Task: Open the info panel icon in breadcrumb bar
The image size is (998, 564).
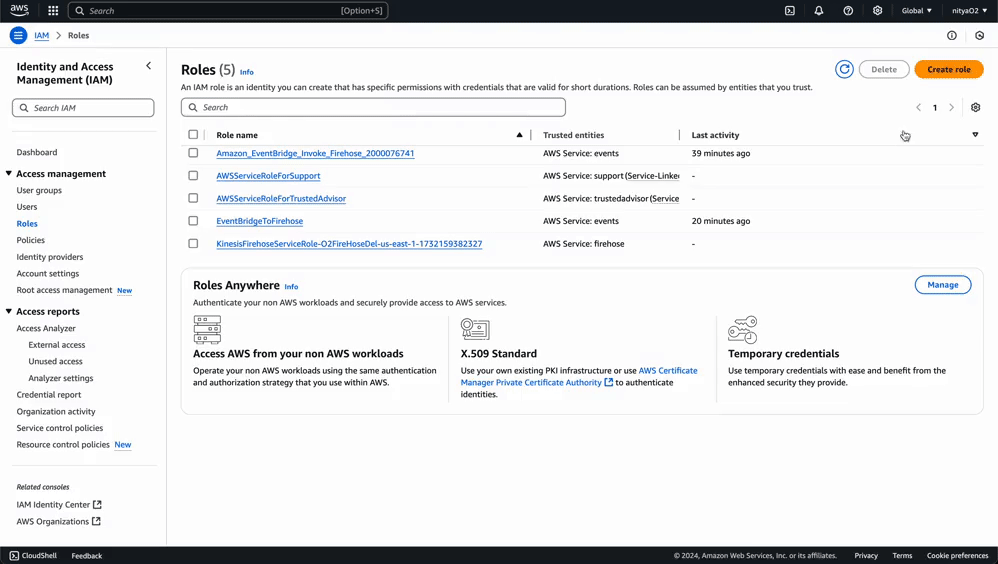Action: coord(952,36)
